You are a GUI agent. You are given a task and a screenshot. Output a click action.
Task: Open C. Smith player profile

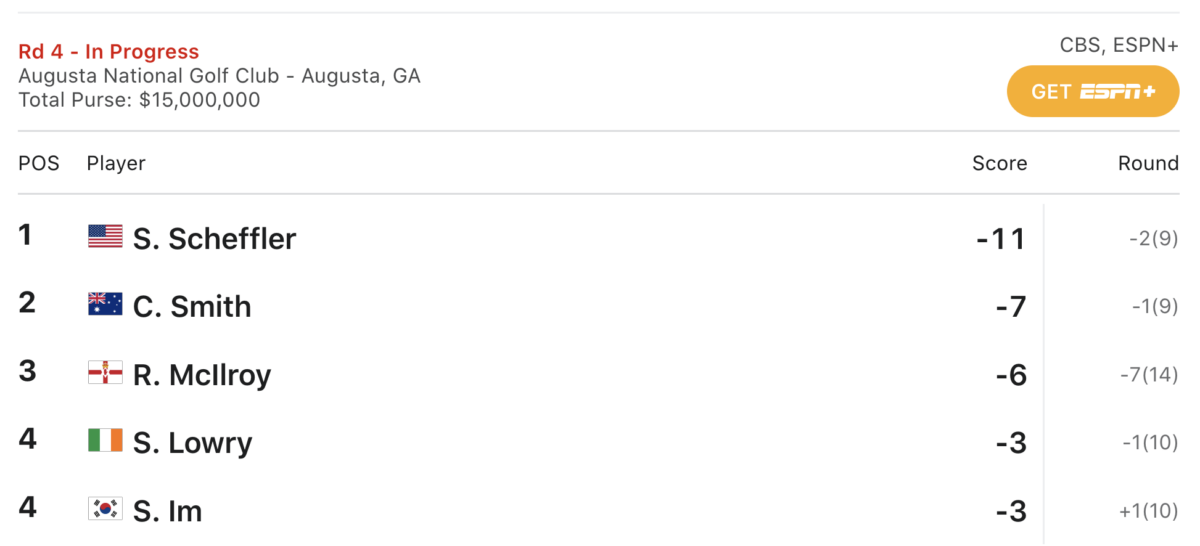(192, 306)
